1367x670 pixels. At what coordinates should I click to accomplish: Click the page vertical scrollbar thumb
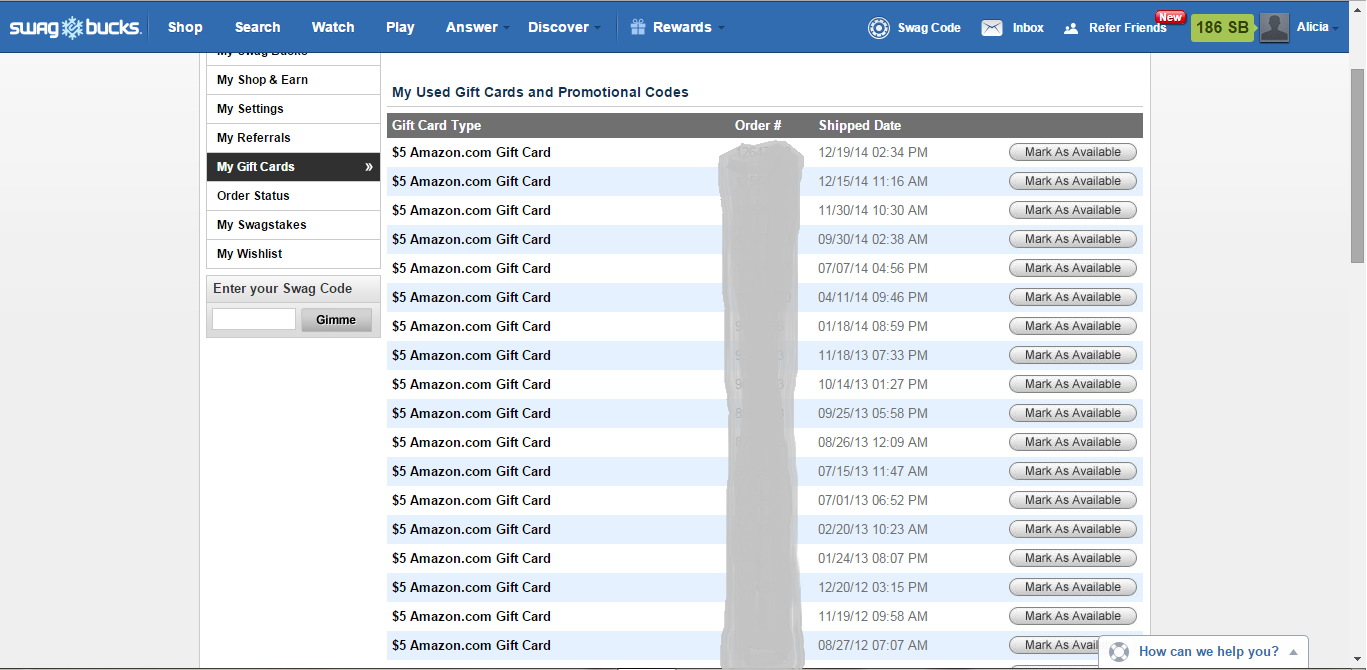pos(1357,165)
